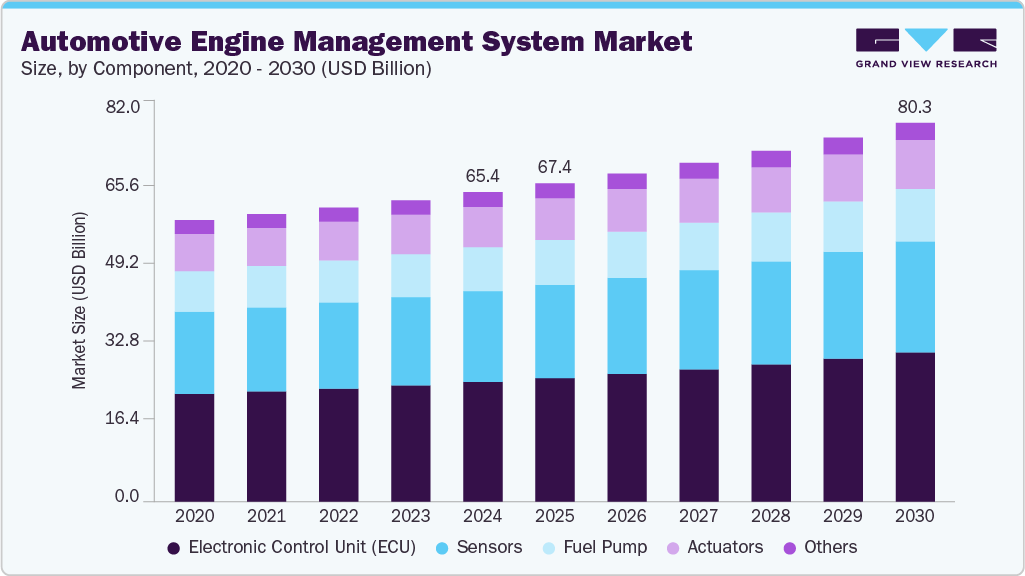1025x576 pixels.
Task: Click the Sensors legend color dot
Action: pyautogui.click(x=442, y=548)
